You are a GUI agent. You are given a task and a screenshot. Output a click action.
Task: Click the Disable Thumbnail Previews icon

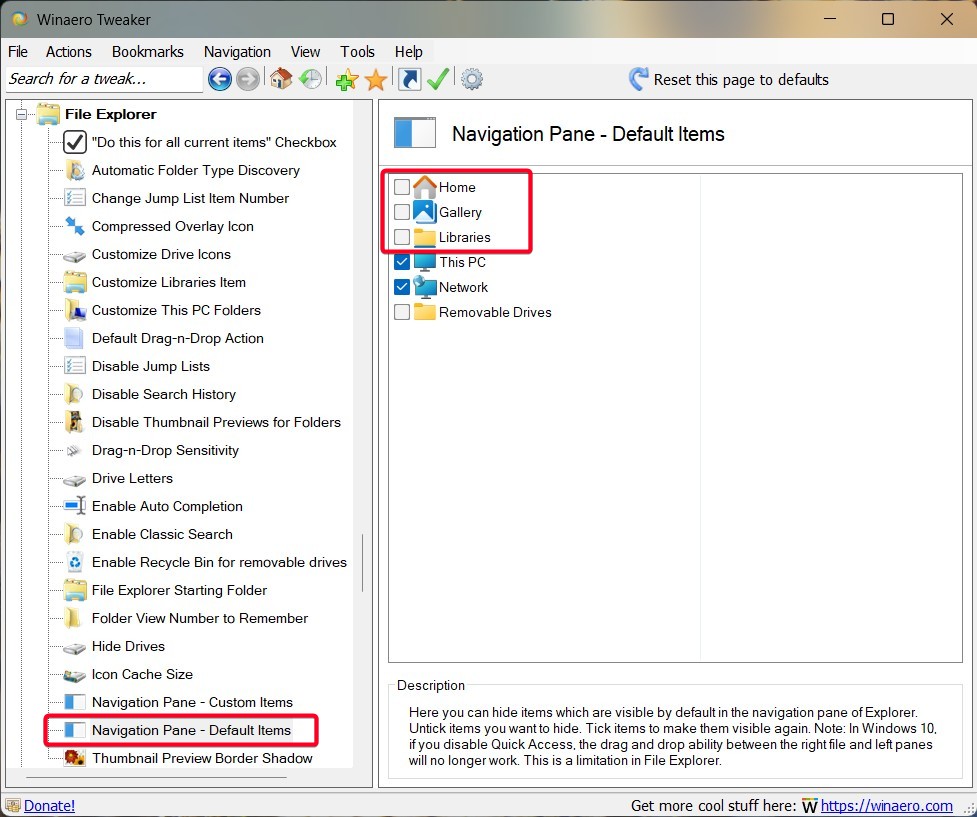[75, 422]
